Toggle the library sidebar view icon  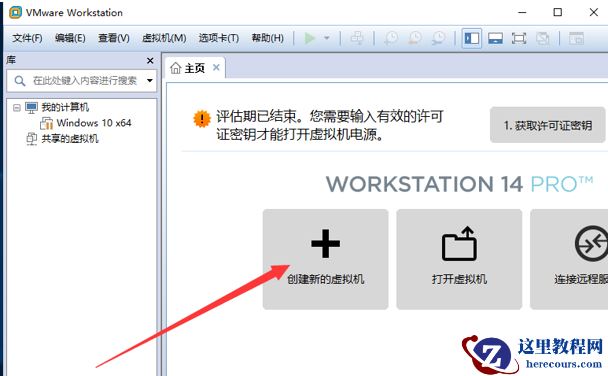pyautogui.click(x=472, y=38)
